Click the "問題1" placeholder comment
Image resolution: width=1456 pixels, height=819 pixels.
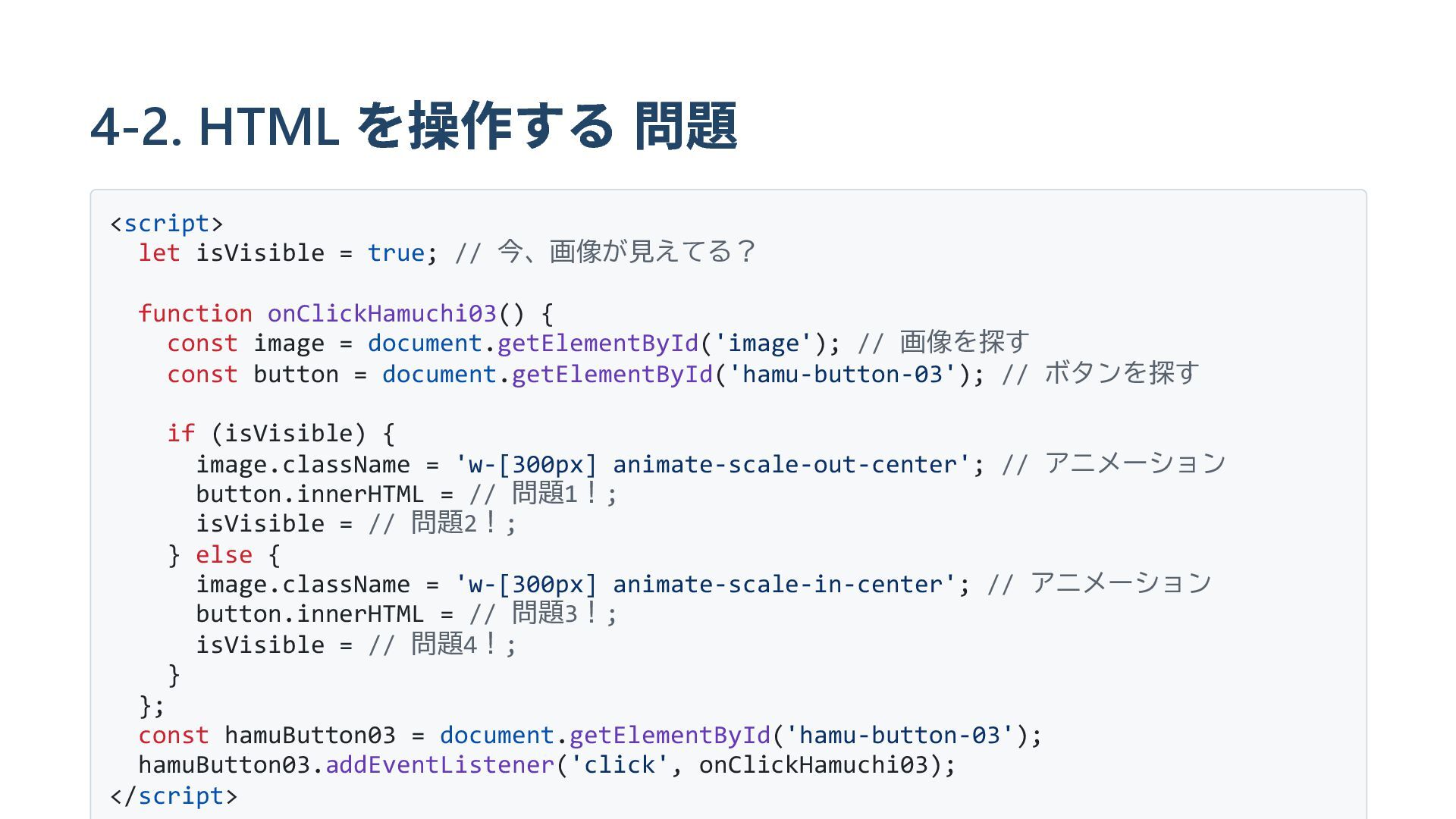pos(544,494)
